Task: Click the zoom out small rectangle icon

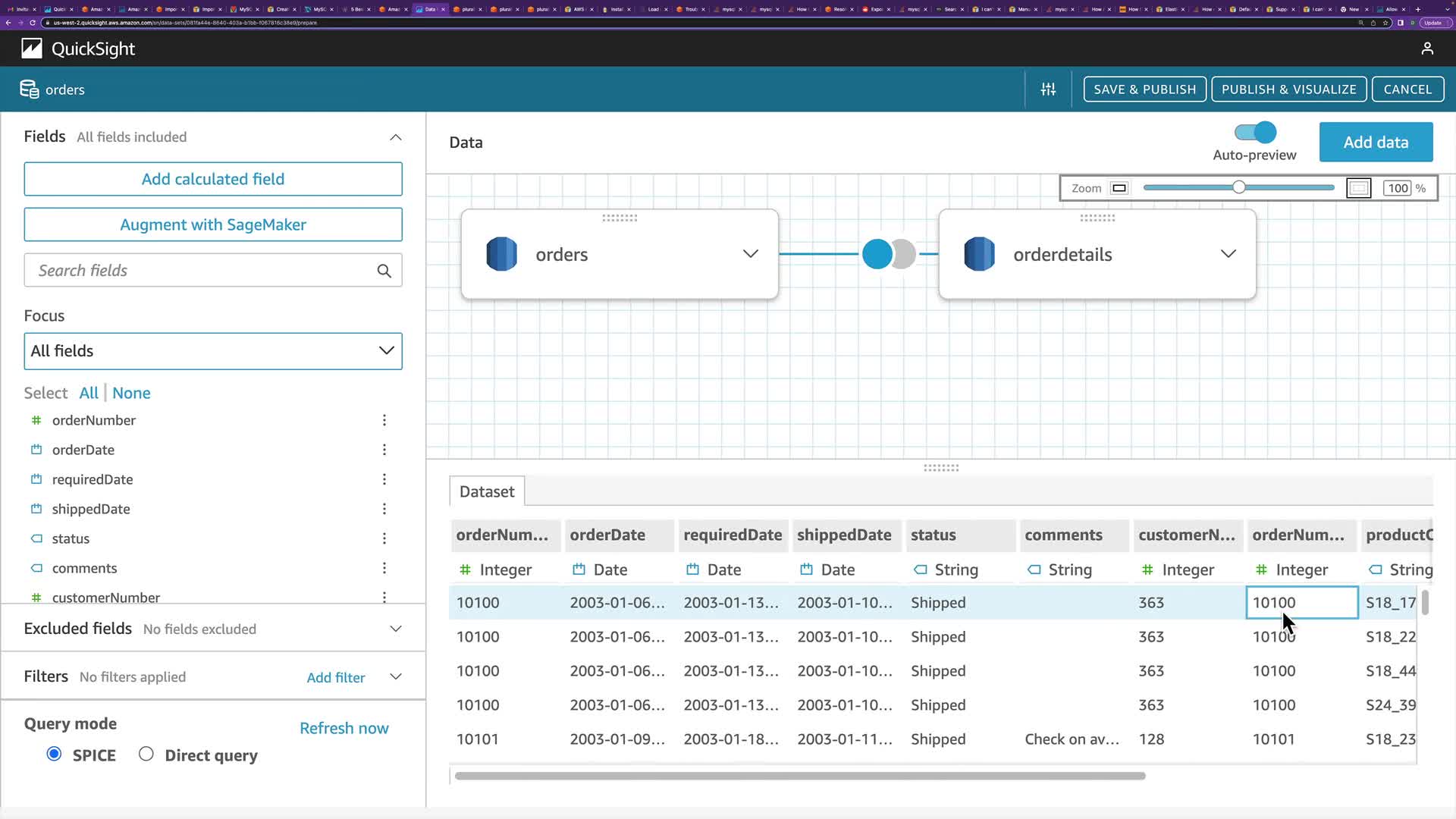Action: (1119, 188)
